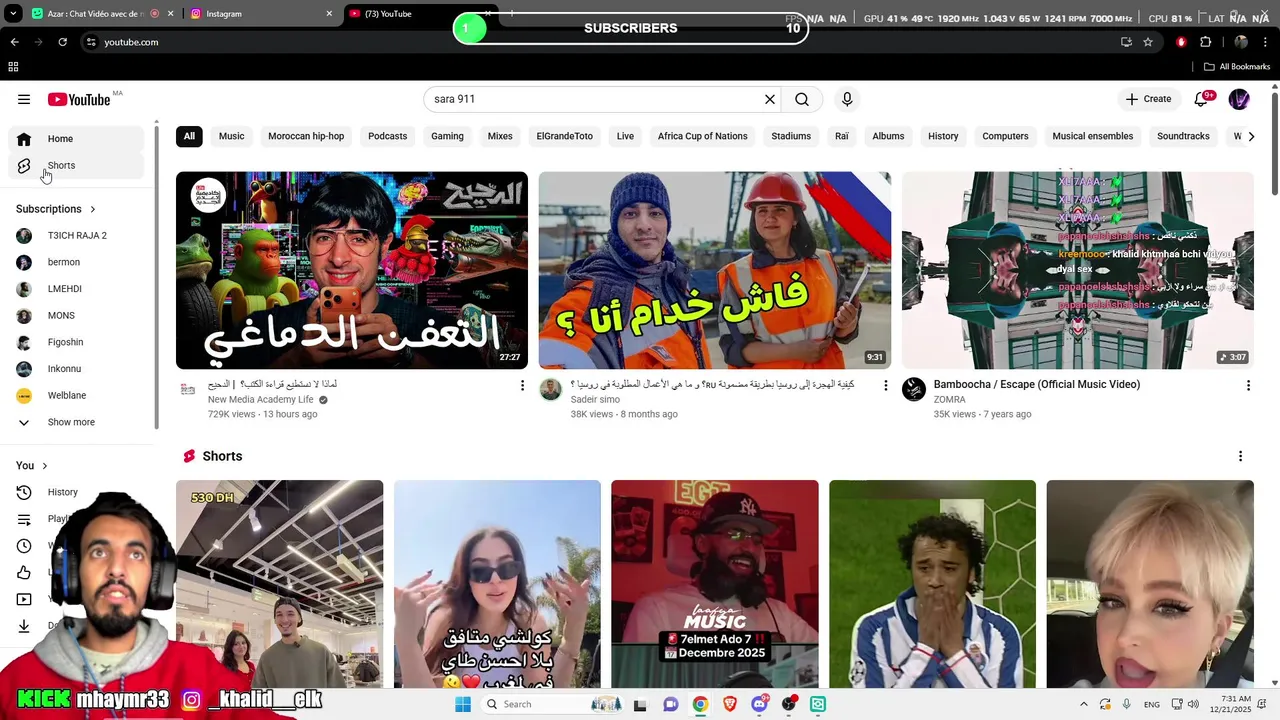Screen dimensions: 1280x720
Task: Open the Bamboocha / Escape video title
Action: click(1036, 384)
